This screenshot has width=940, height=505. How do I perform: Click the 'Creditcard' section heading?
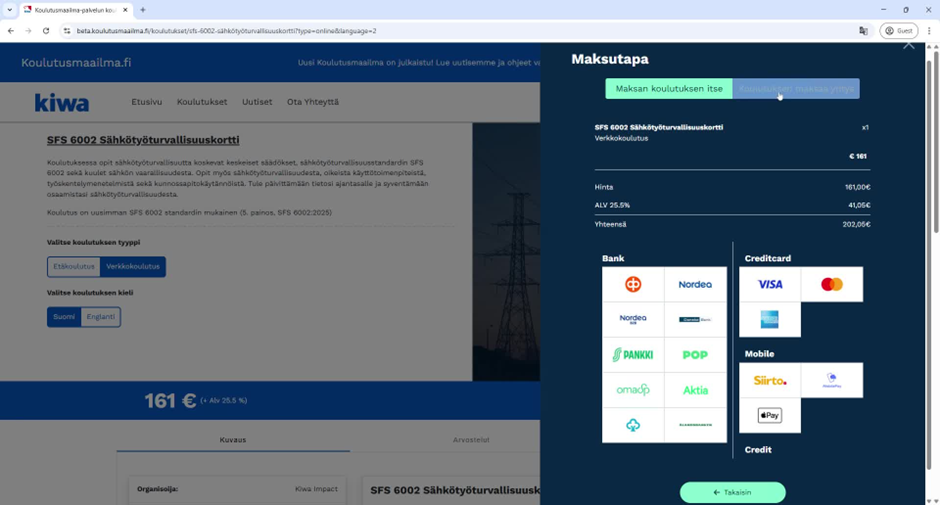(x=767, y=258)
